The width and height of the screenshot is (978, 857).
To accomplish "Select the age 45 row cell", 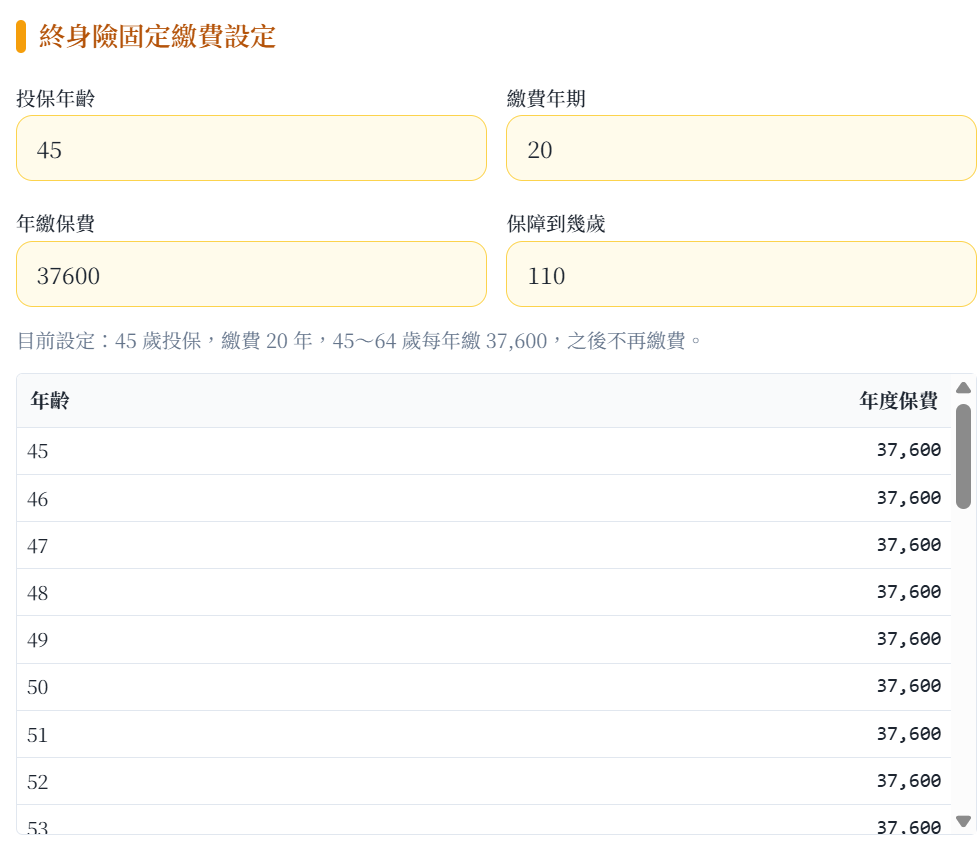I will (x=37, y=451).
